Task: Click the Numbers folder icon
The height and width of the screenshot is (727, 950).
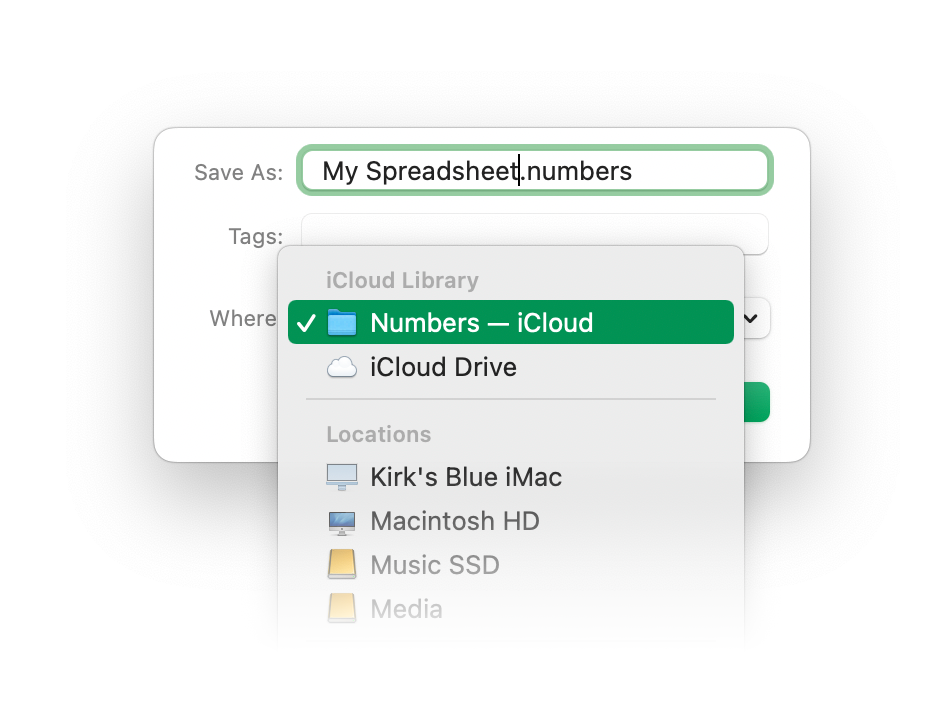Action: (342, 322)
